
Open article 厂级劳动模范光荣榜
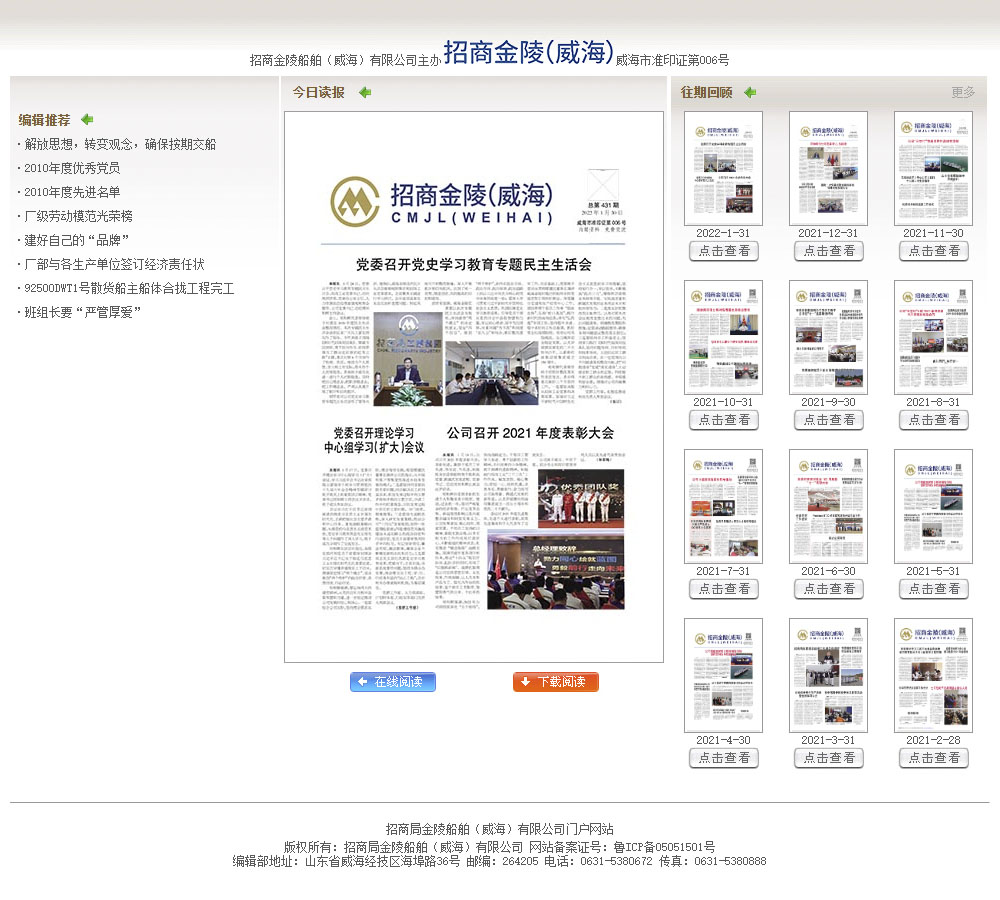point(78,216)
